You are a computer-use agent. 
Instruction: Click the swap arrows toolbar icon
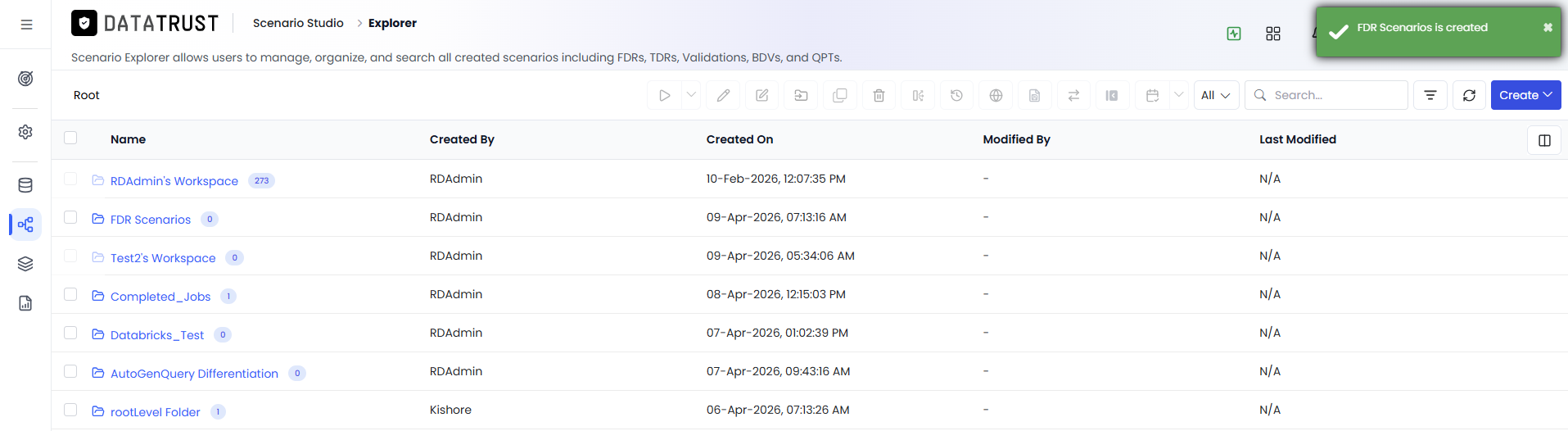pos(1073,95)
